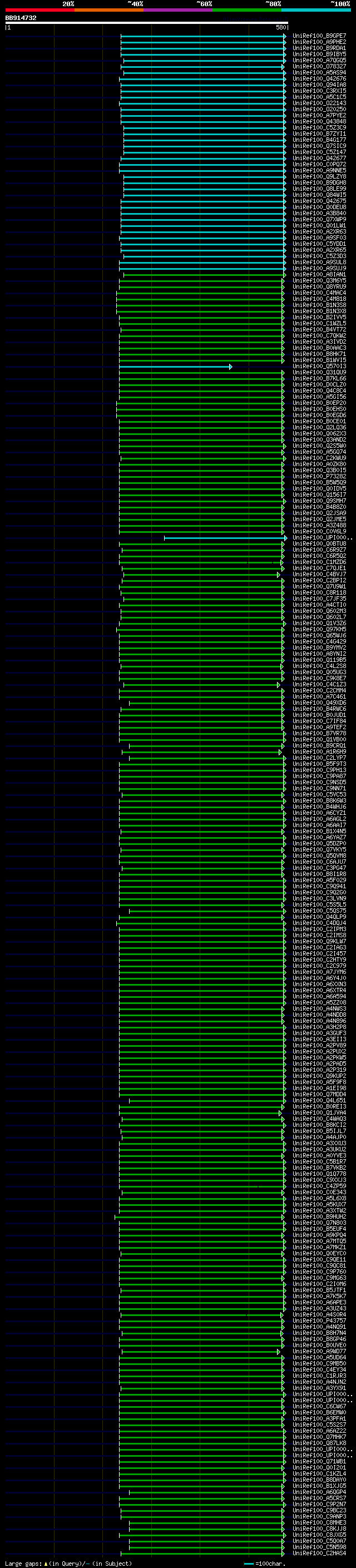The height and width of the screenshot is (1568, 356).
Task: Select hit UniRef100_C5YDD1
Action: tap(319, 244)
